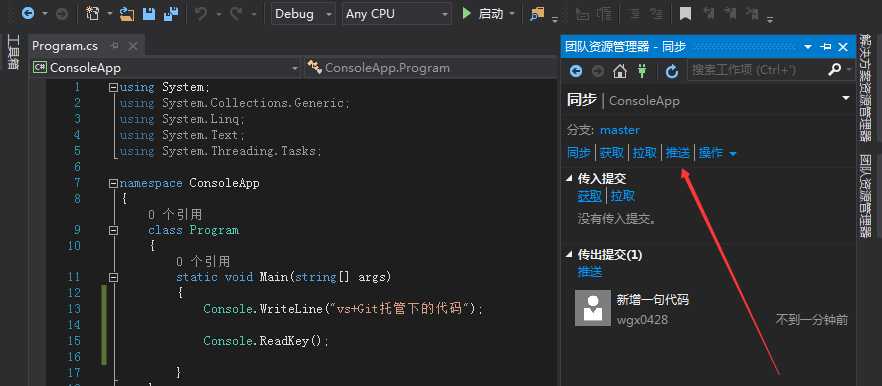The image size is (882, 386).
Task: Open the 操作 actions dropdown
Action: point(717,152)
